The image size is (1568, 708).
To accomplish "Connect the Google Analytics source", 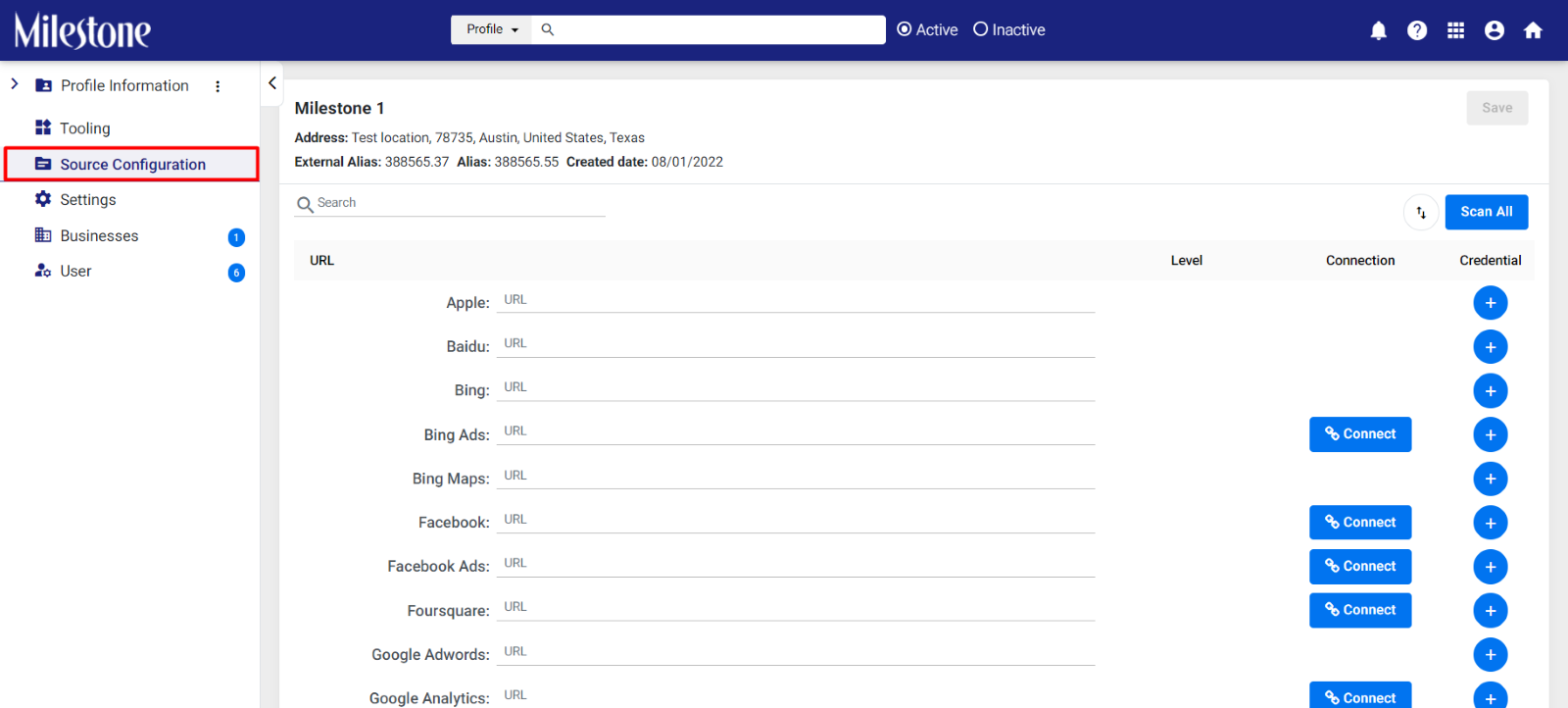I will point(1360,695).
